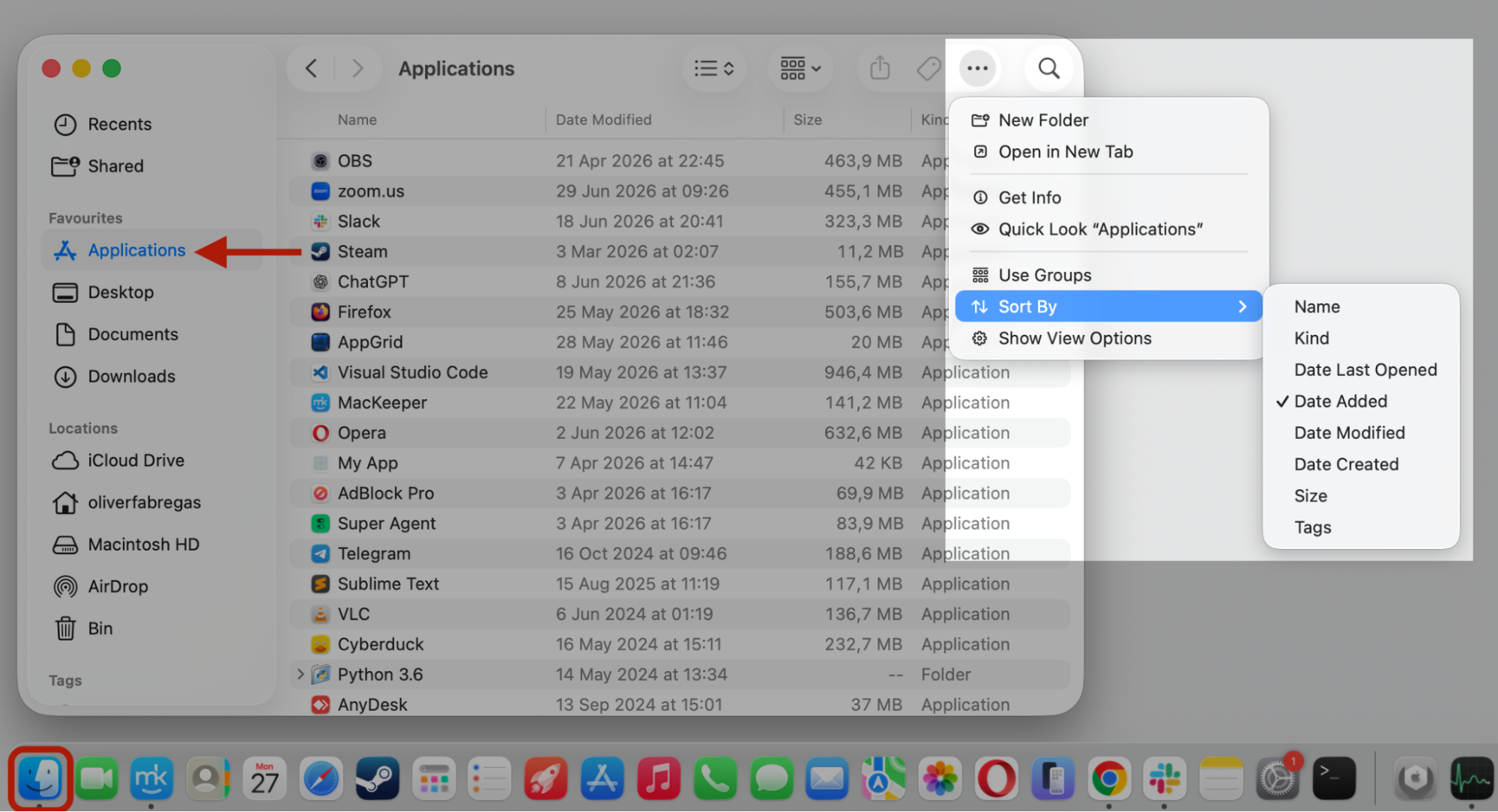The height and width of the screenshot is (812, 1498).
Task: Select the AnyDesk row
Action: 680,705
